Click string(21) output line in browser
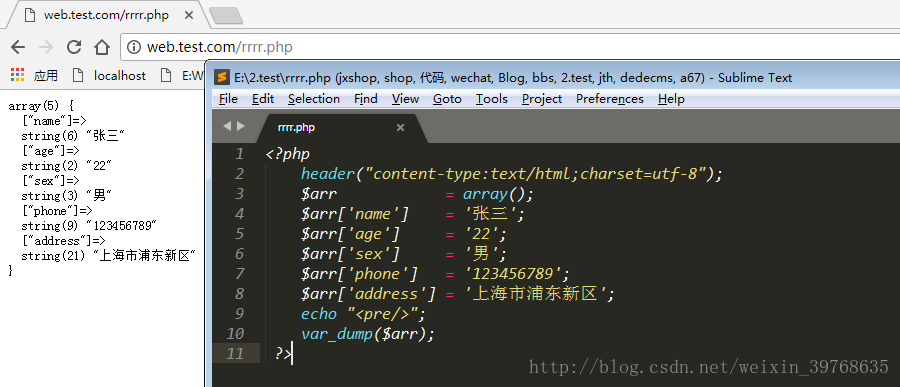 point(109,256)
